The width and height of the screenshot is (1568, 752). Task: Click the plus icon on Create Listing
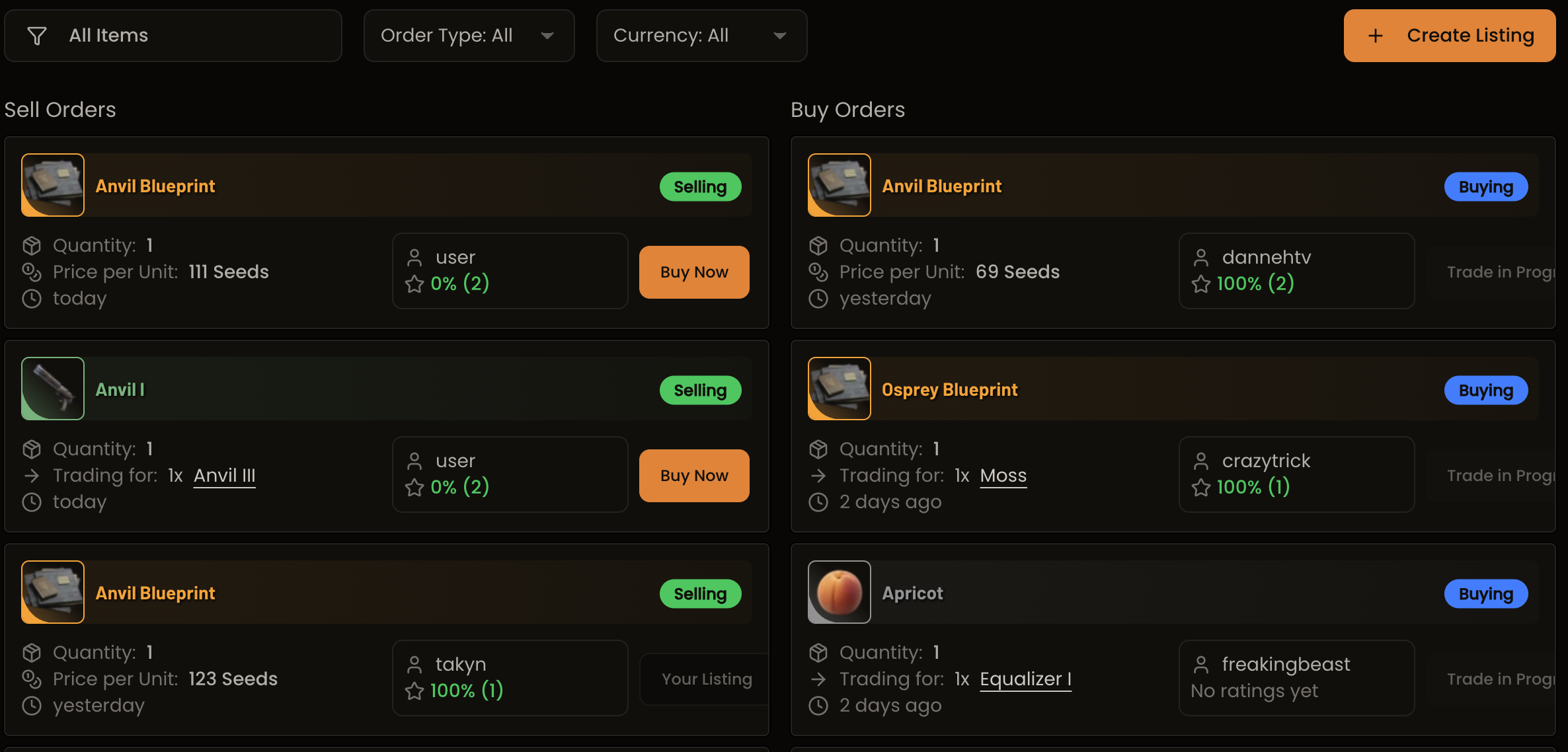1376,35
